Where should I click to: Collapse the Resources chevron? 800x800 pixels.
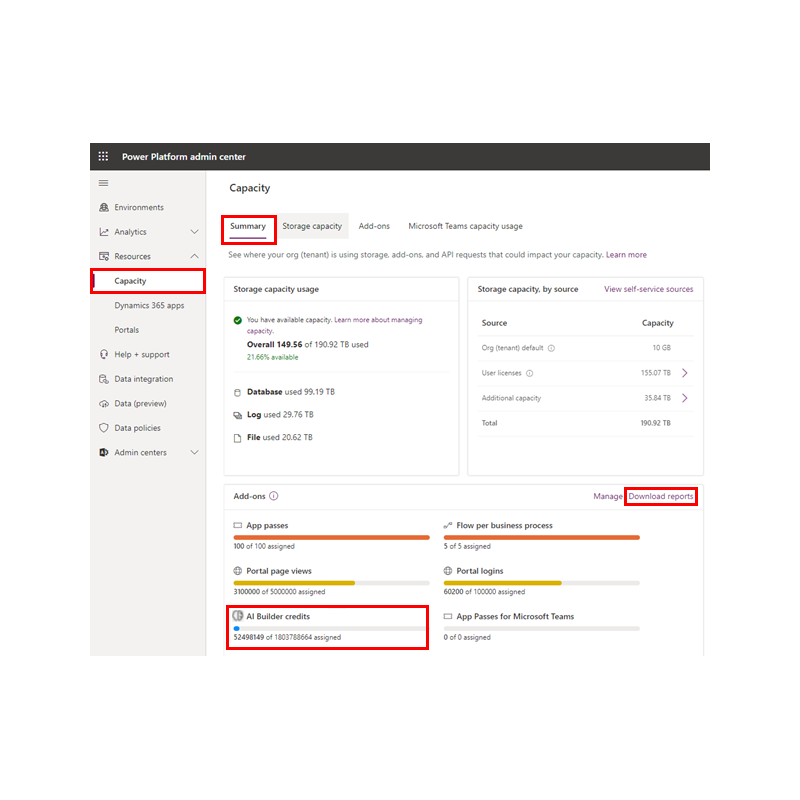(194, 256)
